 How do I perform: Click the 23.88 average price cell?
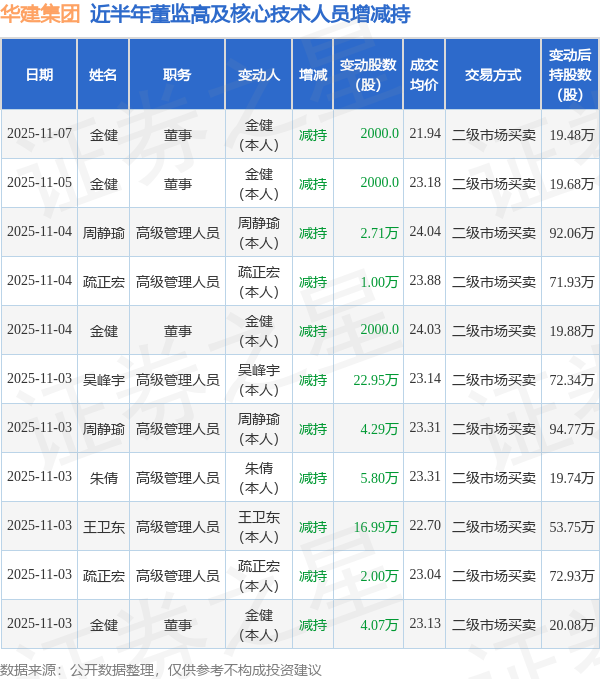pos(425,280)
